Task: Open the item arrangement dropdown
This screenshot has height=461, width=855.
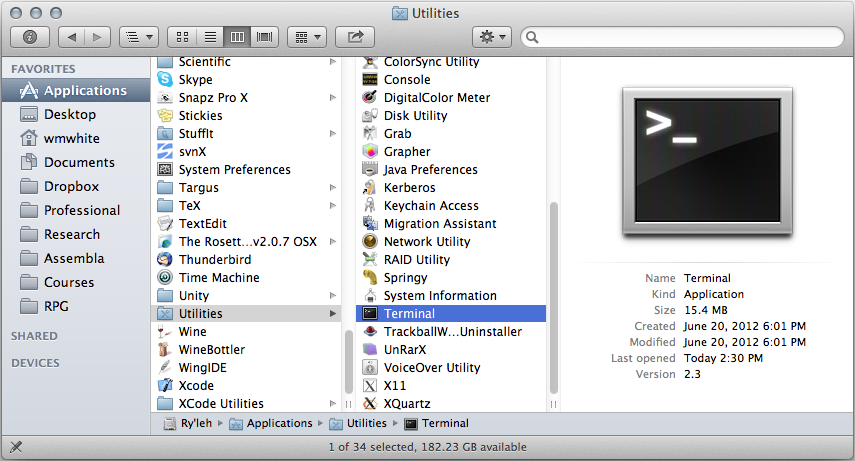Action: pyautogui.click(x=307, y=37)
